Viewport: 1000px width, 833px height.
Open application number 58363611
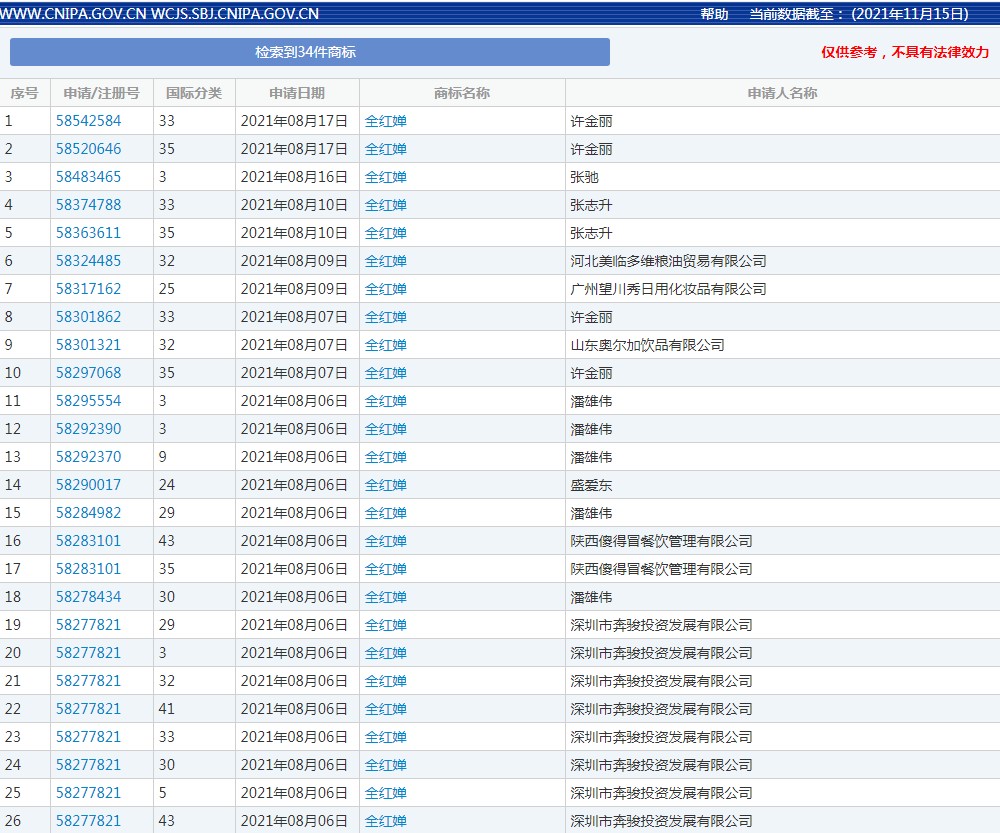tap(88, 233)
